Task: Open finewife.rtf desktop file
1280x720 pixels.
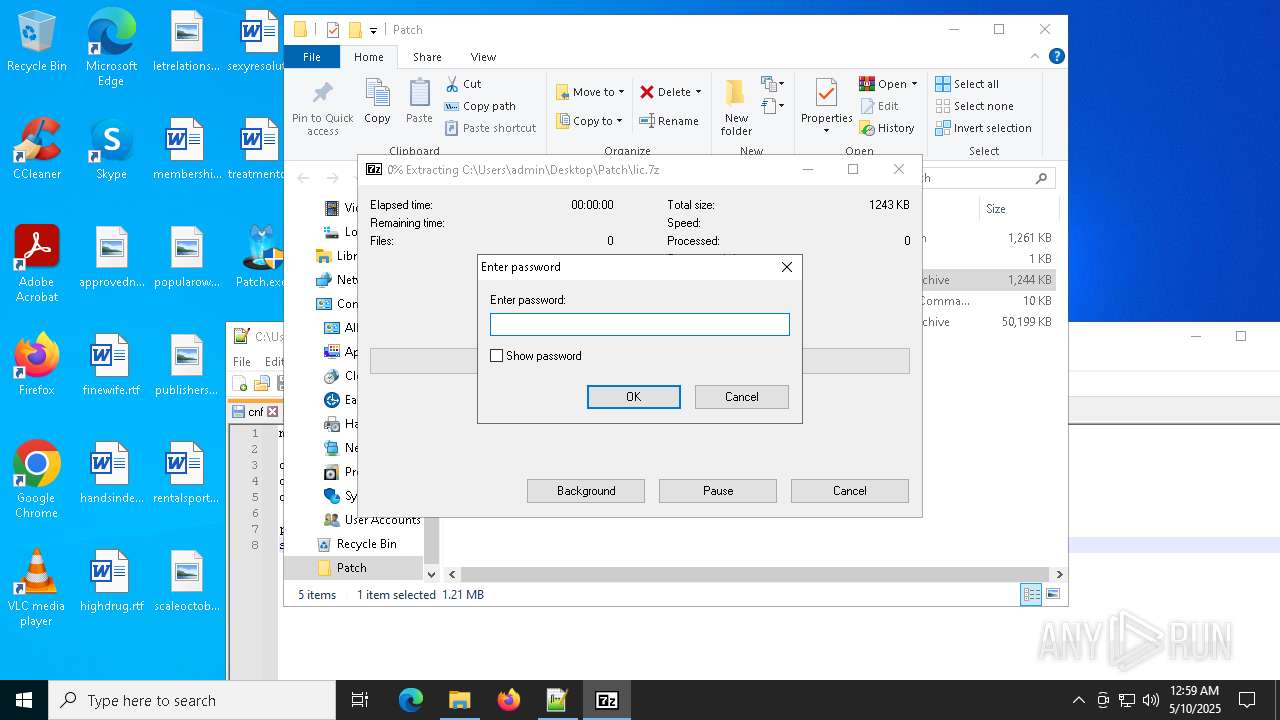Action: 111,365
